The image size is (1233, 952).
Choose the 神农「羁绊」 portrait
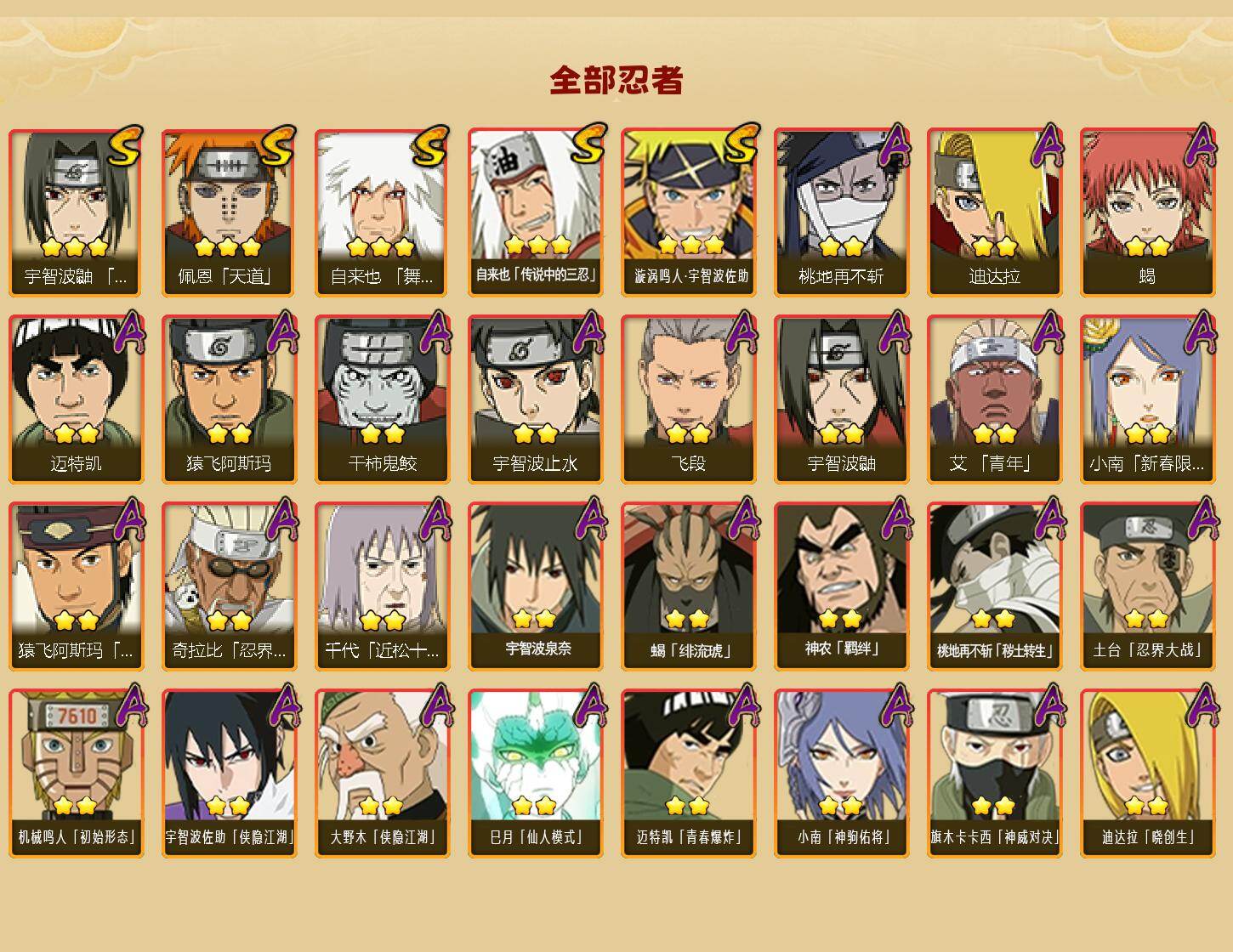(x=841, y=586)
